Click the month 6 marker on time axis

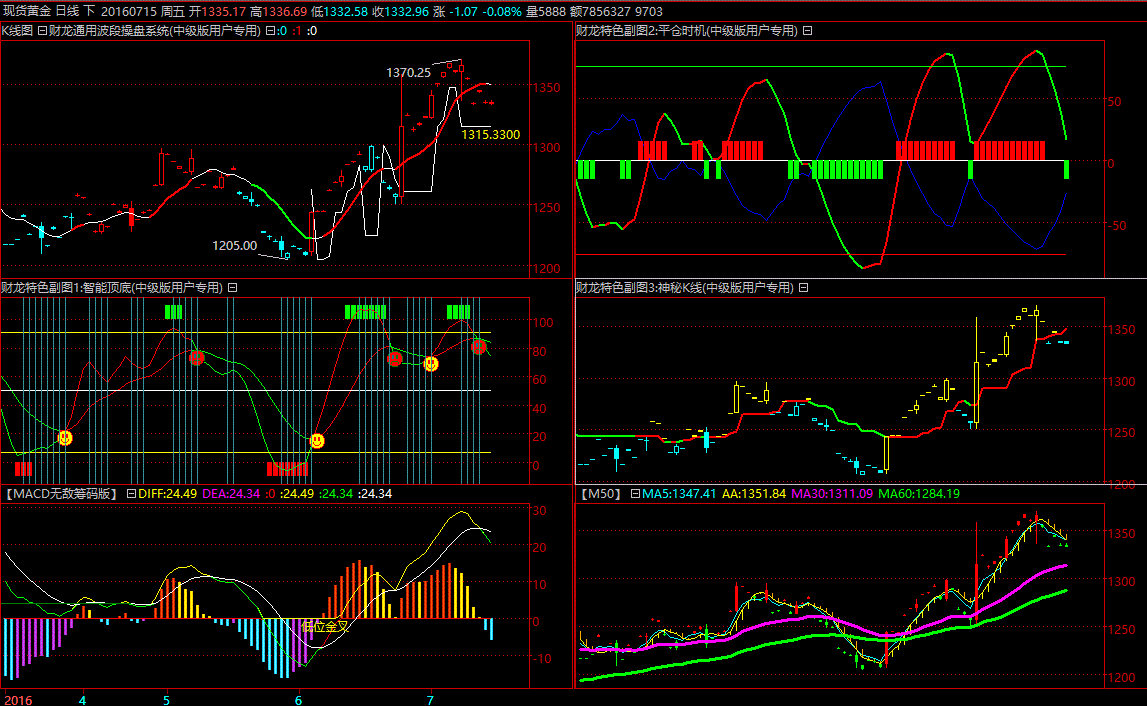pos(297,699)
